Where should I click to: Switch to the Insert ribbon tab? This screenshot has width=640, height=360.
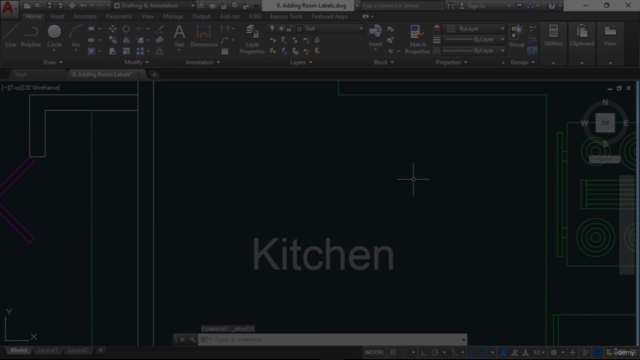coord(57,16)
